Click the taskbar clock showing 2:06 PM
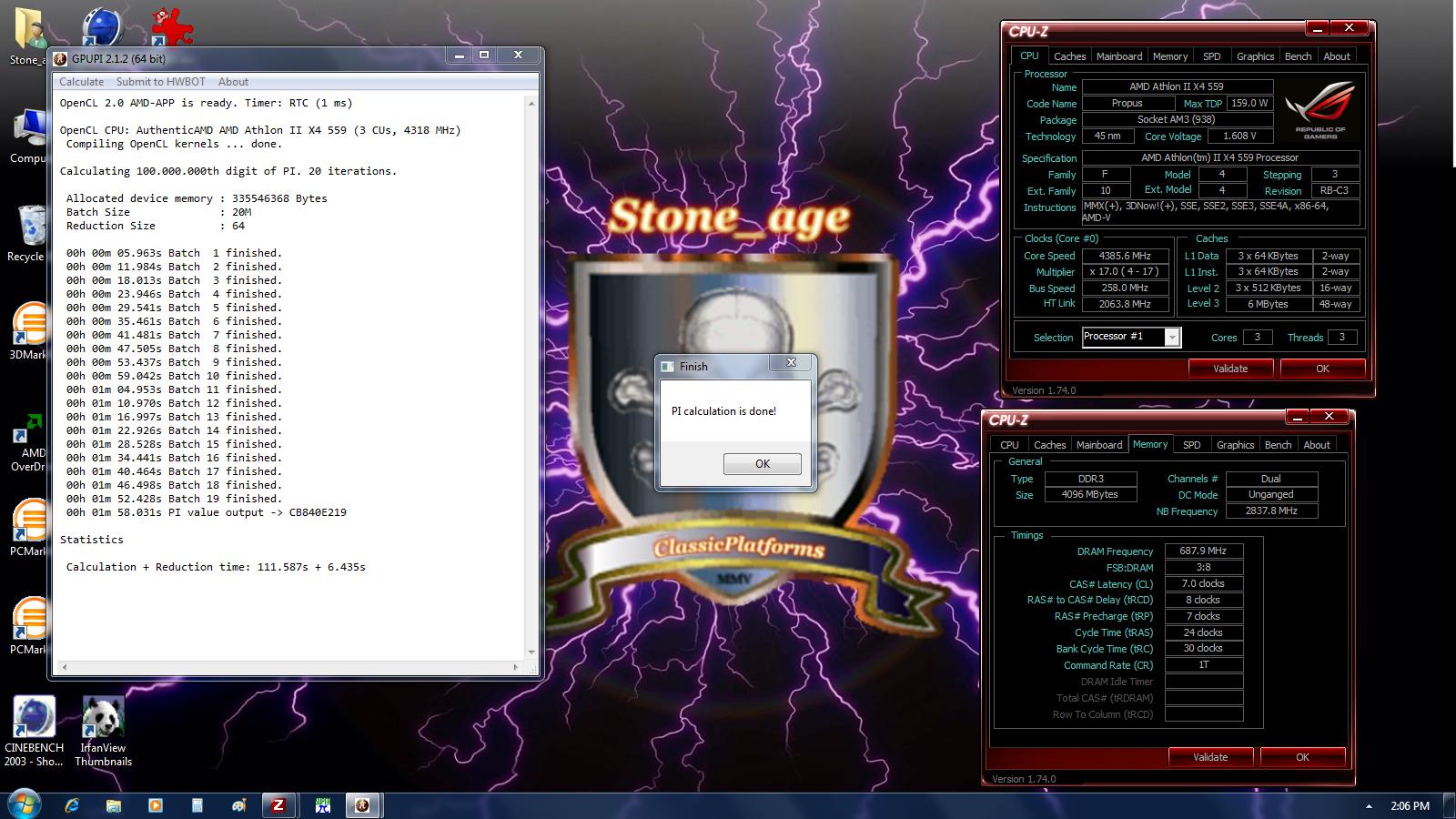This screenshot has width=1456, height=819. [x=1410, y=806]
